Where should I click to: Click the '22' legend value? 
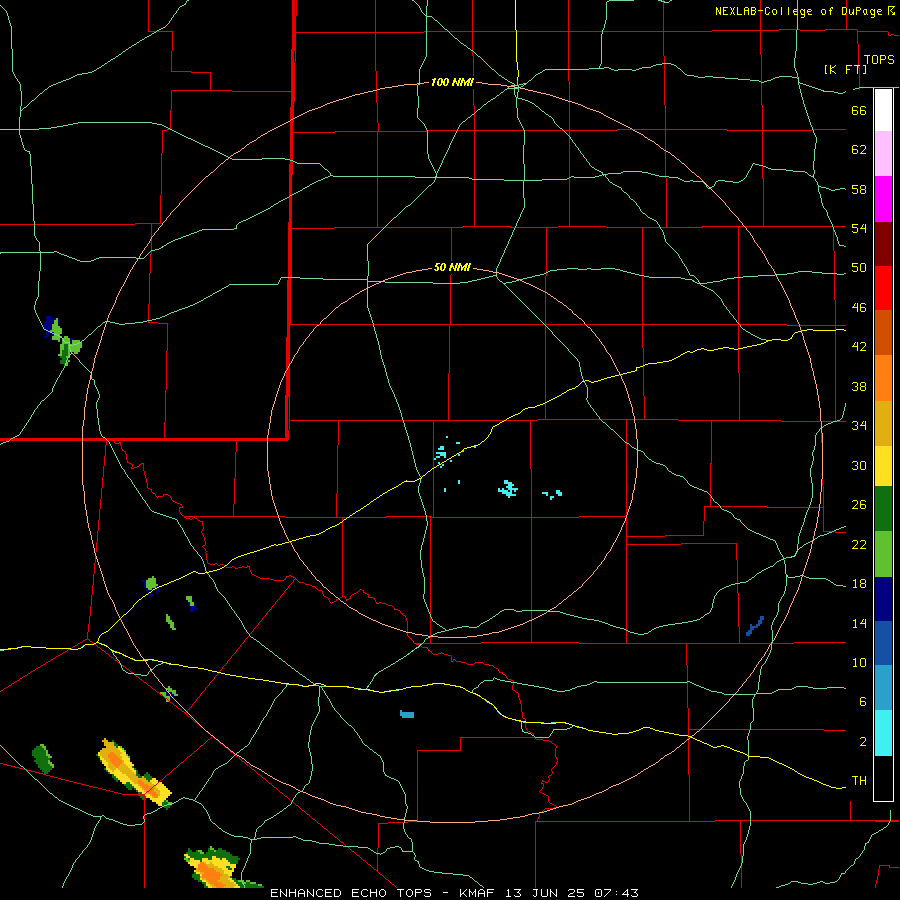[859, 544]
